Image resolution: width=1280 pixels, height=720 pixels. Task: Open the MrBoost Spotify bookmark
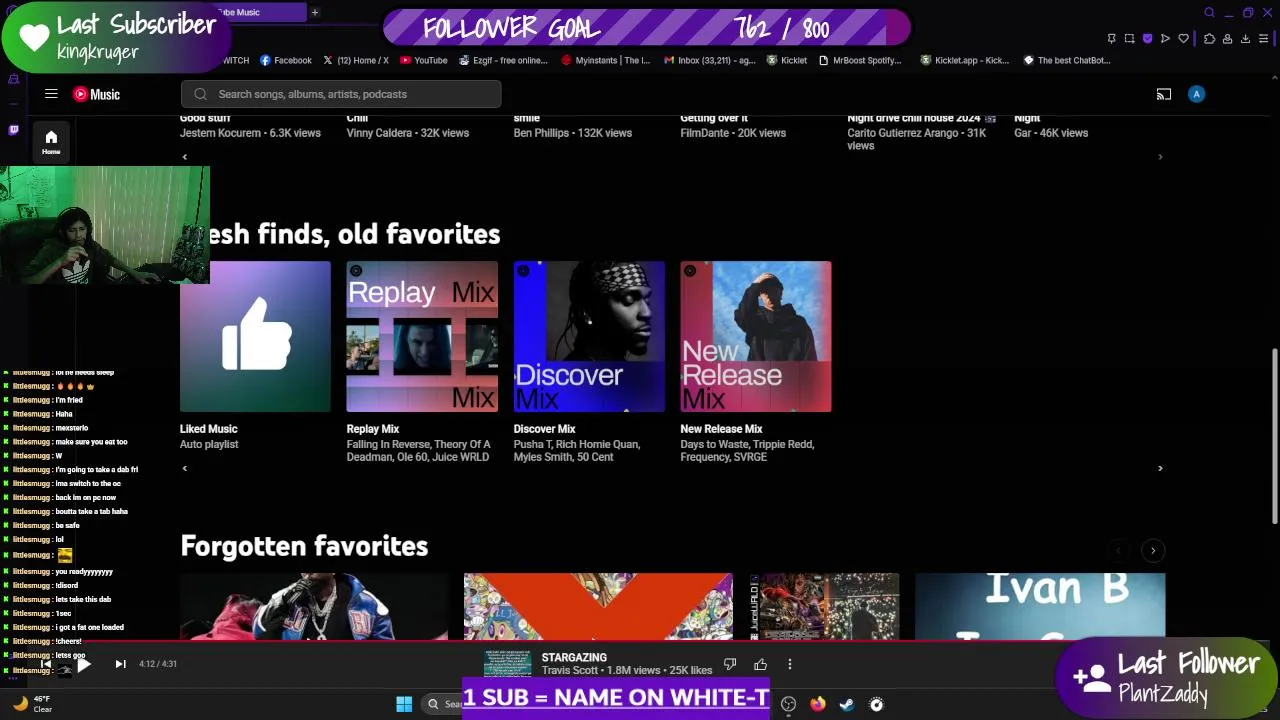tap(860, 60)
